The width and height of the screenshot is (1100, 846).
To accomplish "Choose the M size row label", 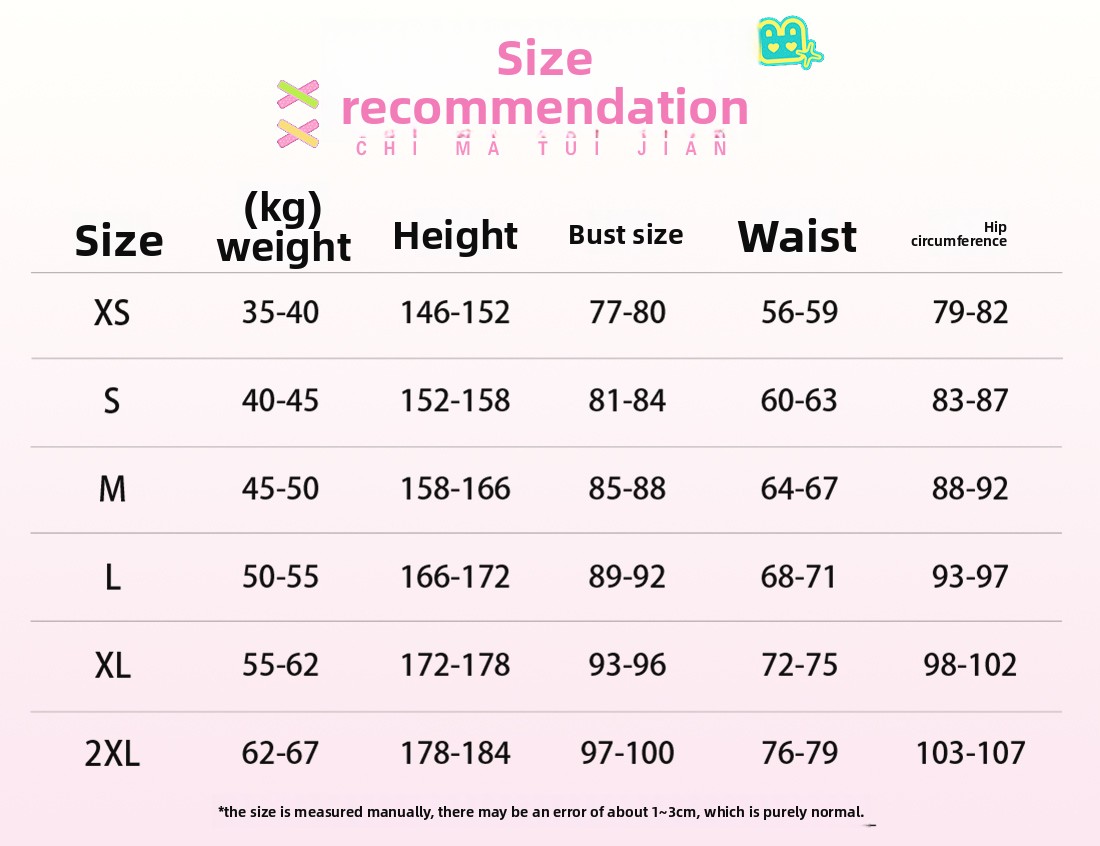I will coord(112,490).
